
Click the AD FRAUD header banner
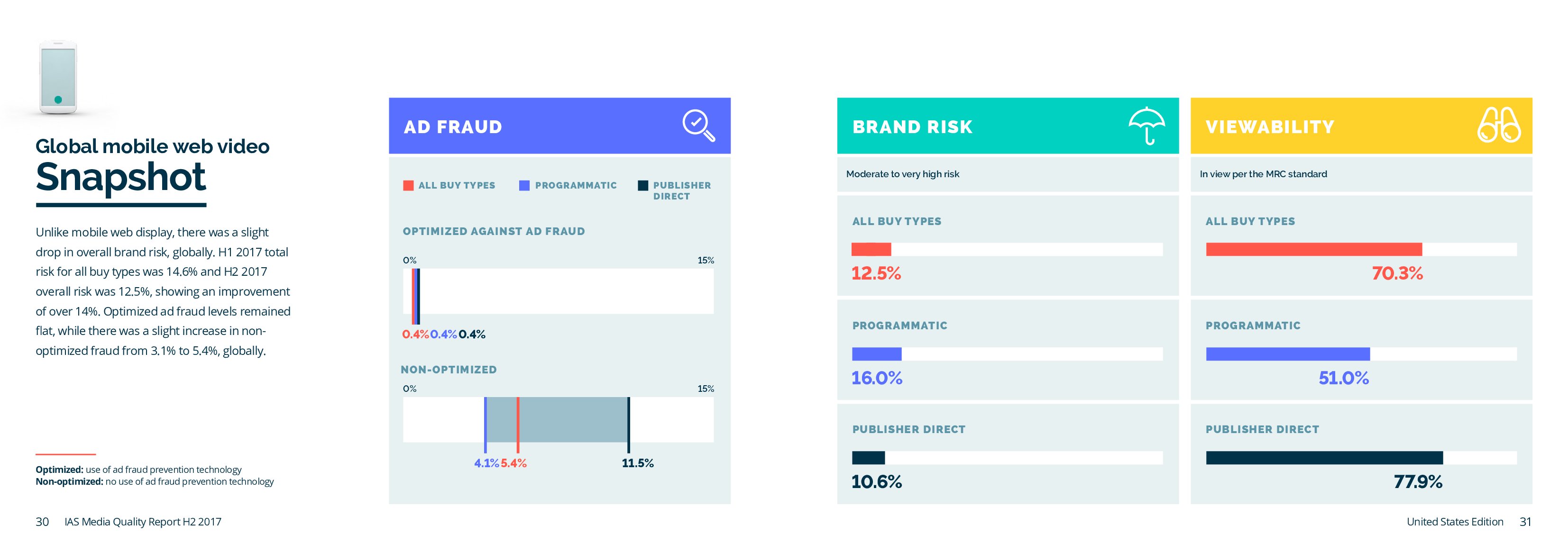(x=536, y=126)
